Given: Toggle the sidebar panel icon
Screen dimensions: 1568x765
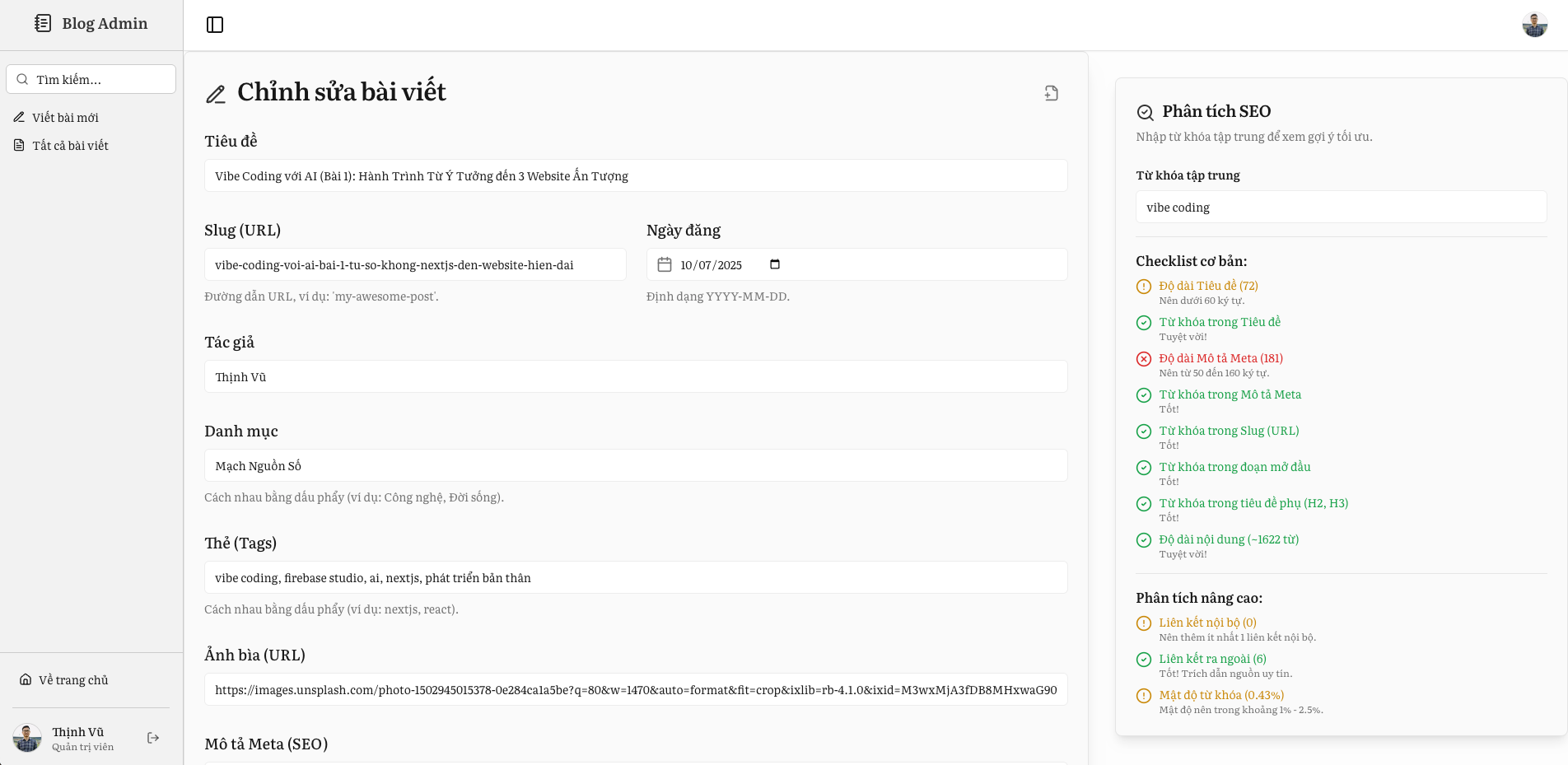Looking at the screenshot, I should (x=215, y=25).
